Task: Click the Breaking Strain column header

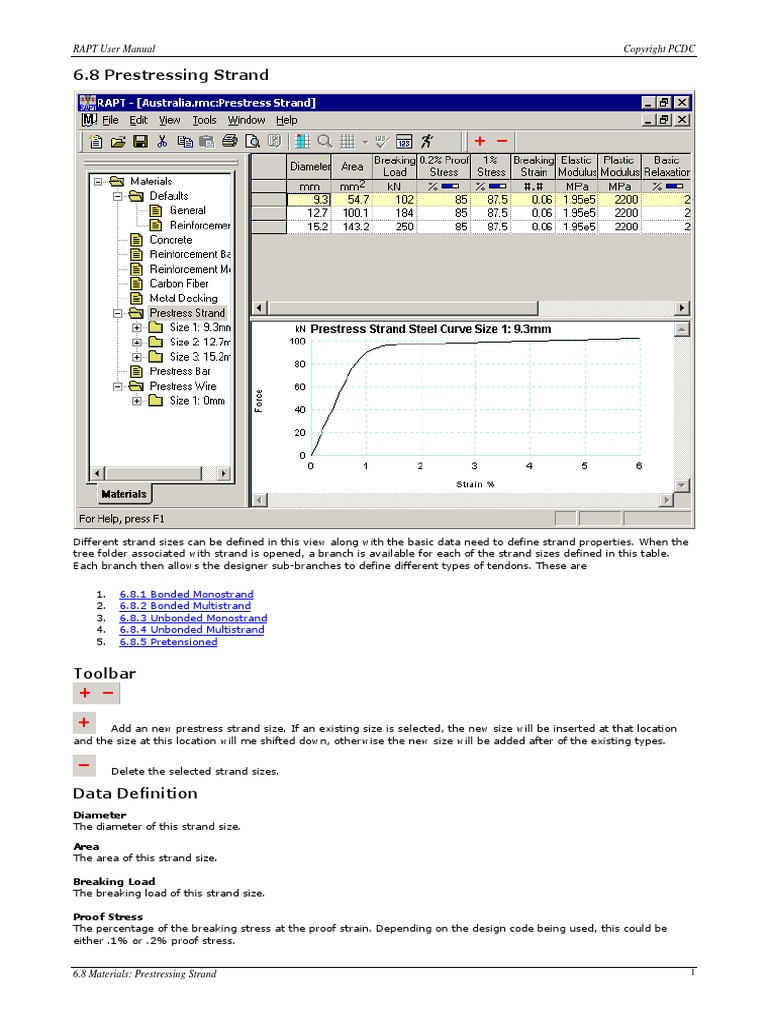Action: [x=534, y=167]
